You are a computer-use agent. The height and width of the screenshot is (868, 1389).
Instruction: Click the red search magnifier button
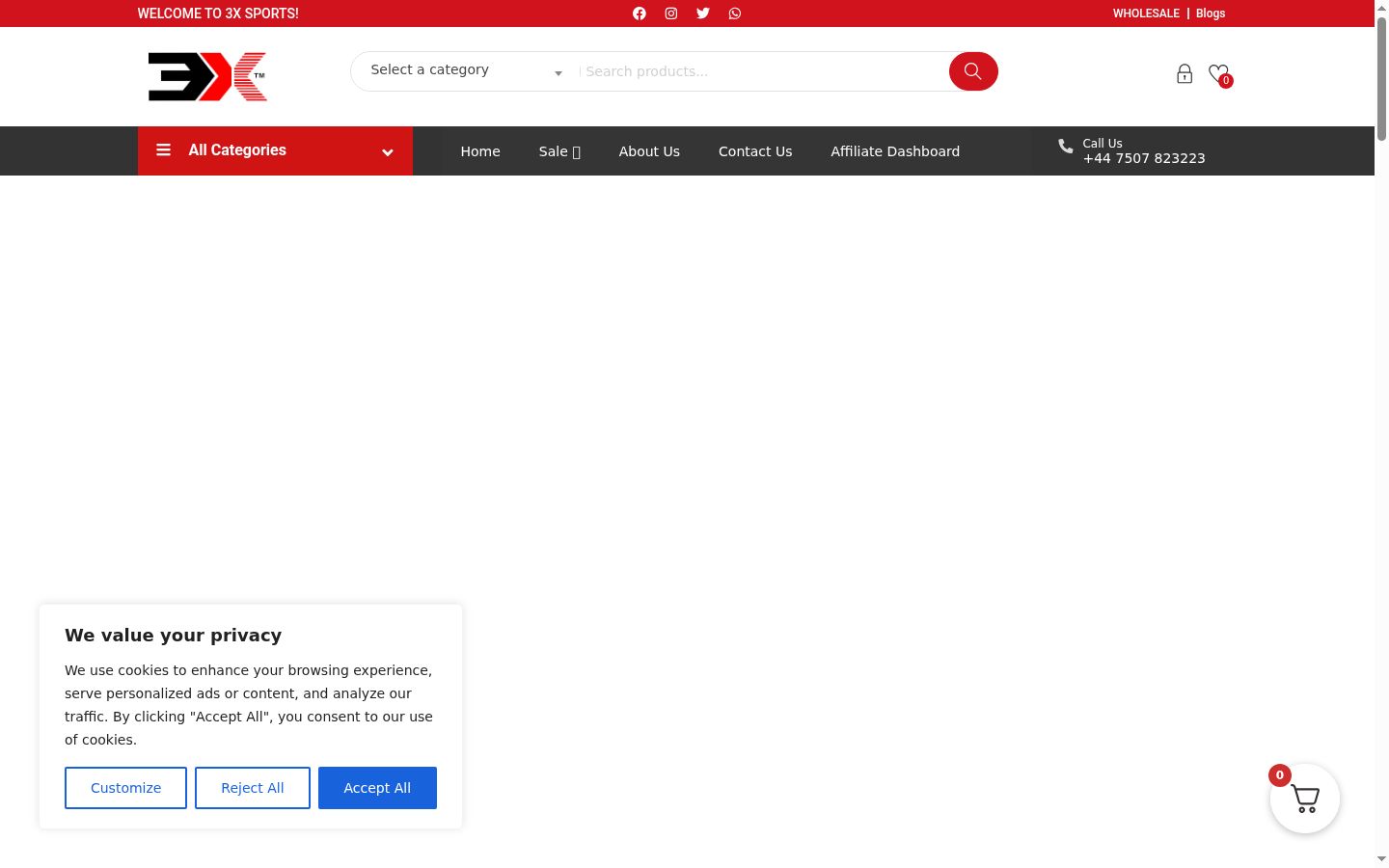tap(973, 71)
